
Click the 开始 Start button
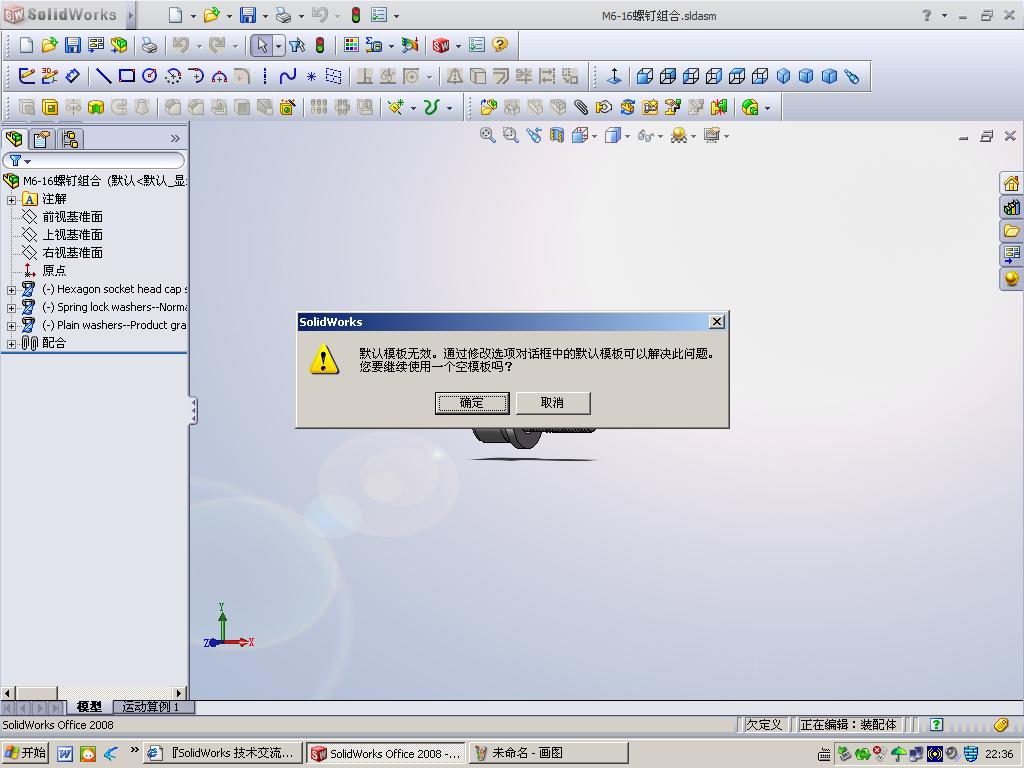click(x=25, y=753)
